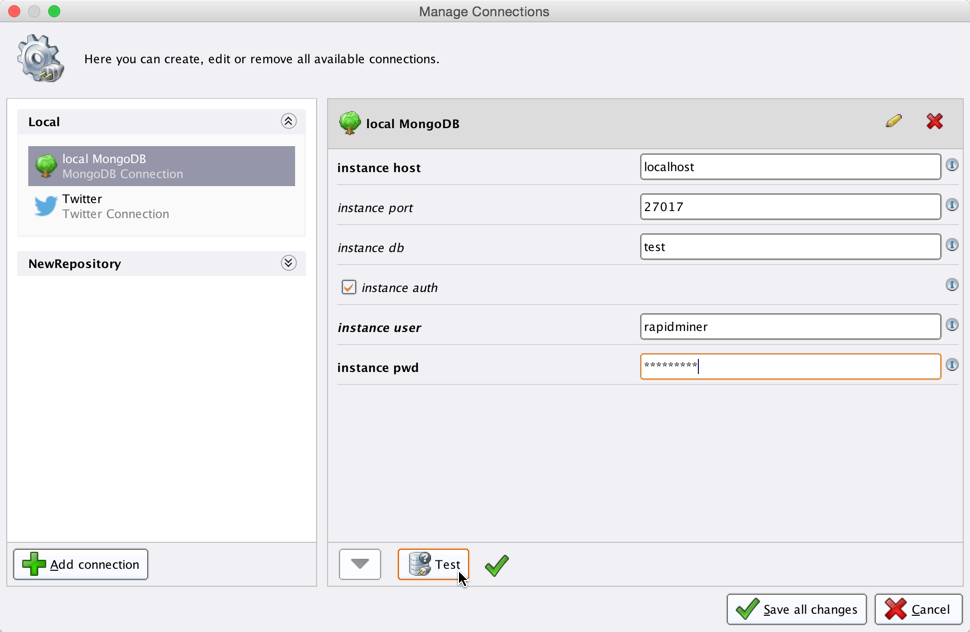Open the gray down-arrow dropdown beside Test
The height and width of the screenshot is (632, 970).
[x=360, y=565]
